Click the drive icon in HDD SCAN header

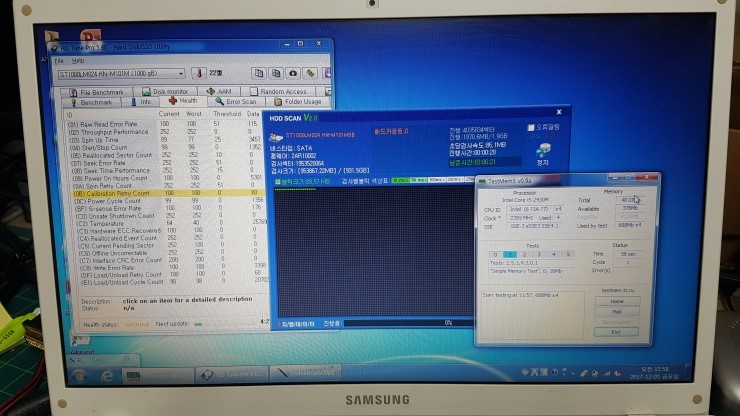pyautogui.click(x=276, y=137)
